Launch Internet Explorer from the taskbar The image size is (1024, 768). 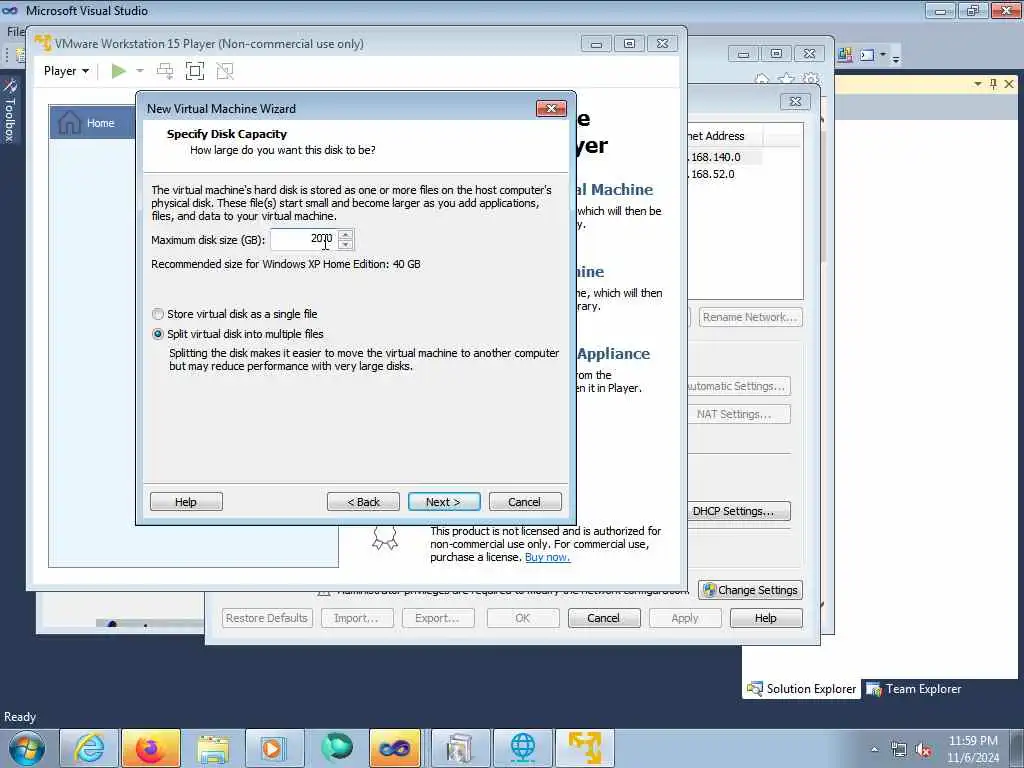click(89, 748)
